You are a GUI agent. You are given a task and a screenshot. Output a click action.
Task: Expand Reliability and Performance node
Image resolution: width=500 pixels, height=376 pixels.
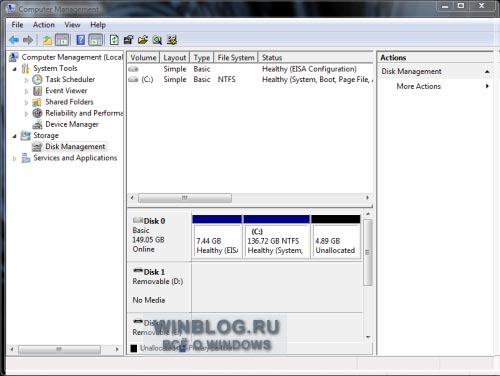pos(26,114)
